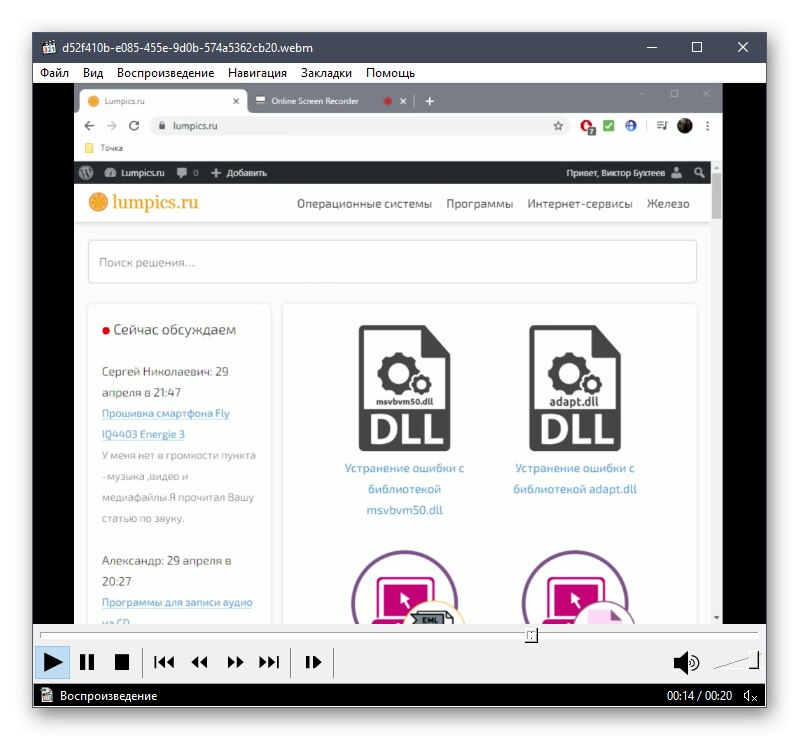Open the Навигация menu

point(257,73)
